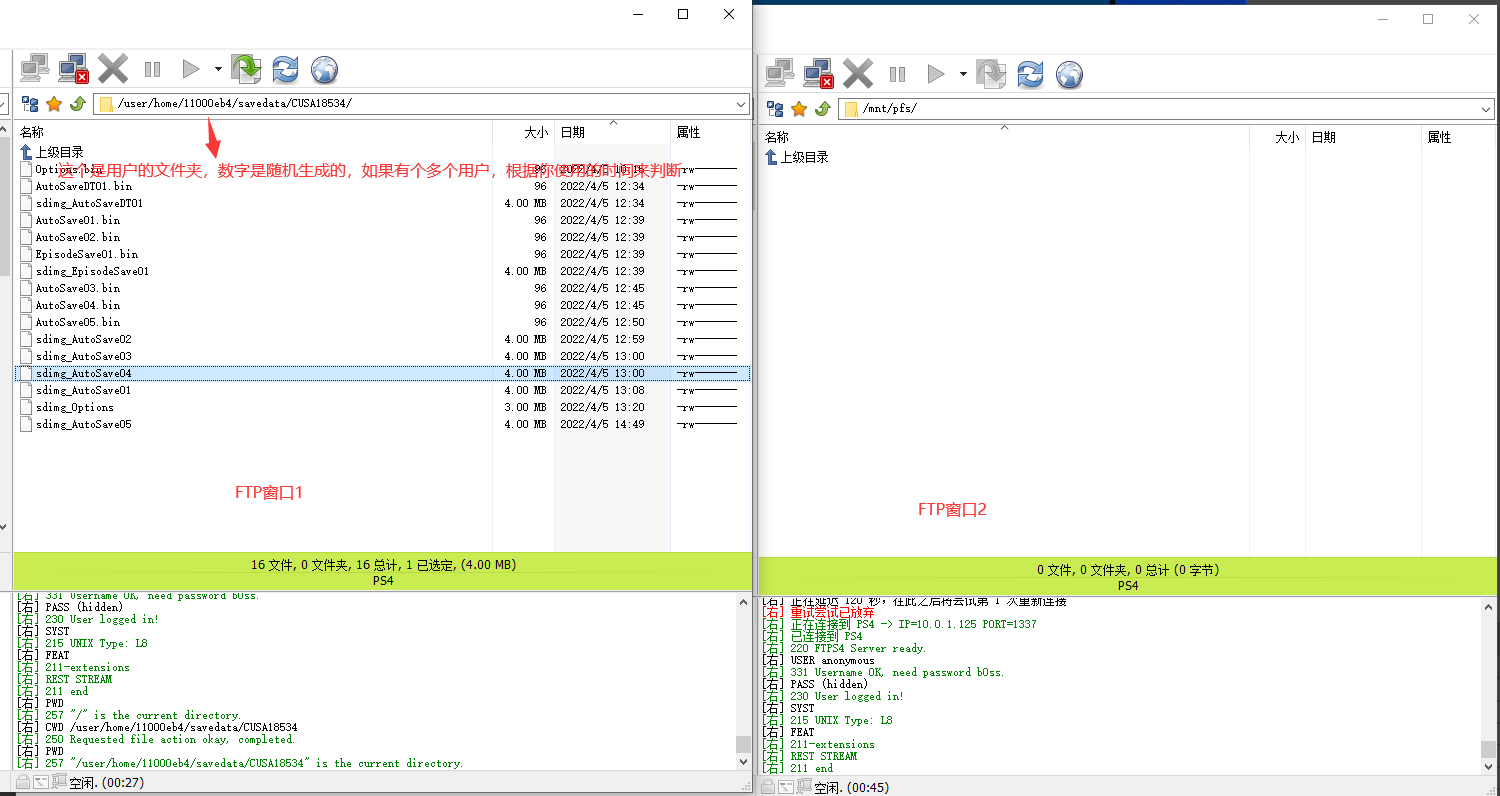The width and height of the screenshot is (1500, 796).
Task: Click go-up green arrow in window 2
Action: tap(822, 109)
